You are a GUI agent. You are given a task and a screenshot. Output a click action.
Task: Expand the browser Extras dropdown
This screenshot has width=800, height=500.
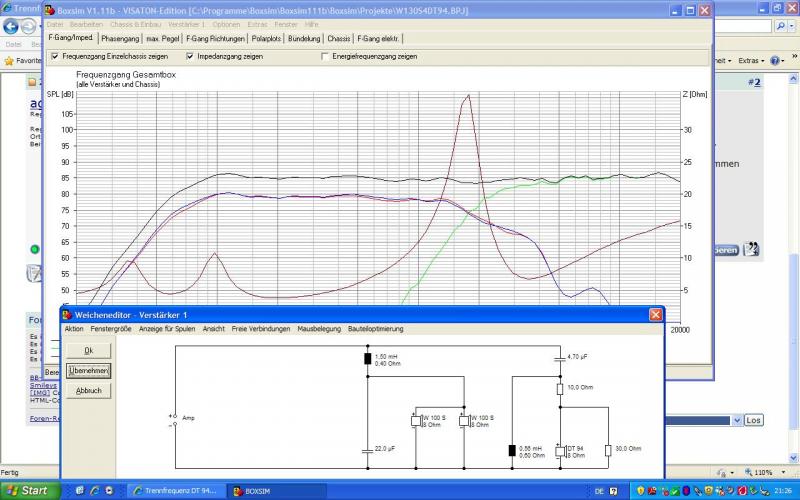752,61
